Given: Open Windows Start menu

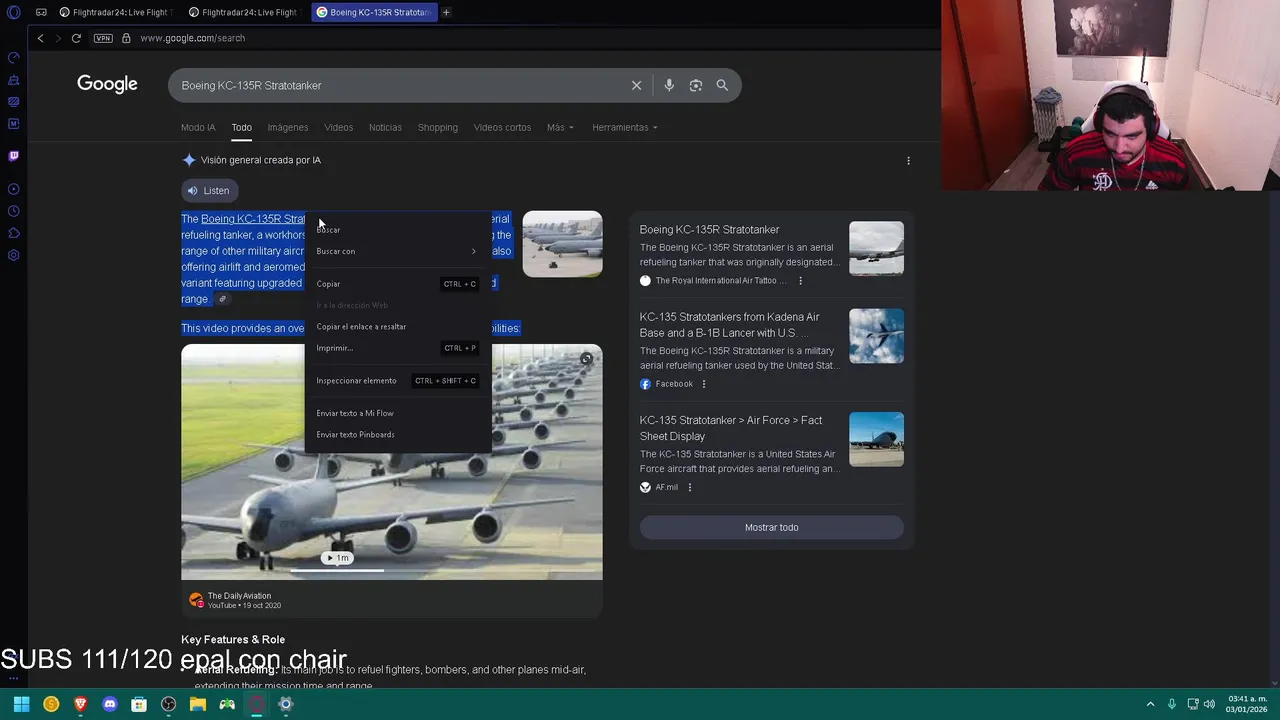Looking at the screenshot, I should coord(21,704).
